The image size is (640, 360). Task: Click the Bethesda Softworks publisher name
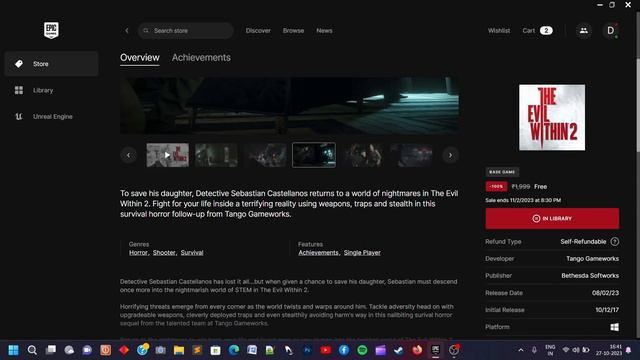590,276
